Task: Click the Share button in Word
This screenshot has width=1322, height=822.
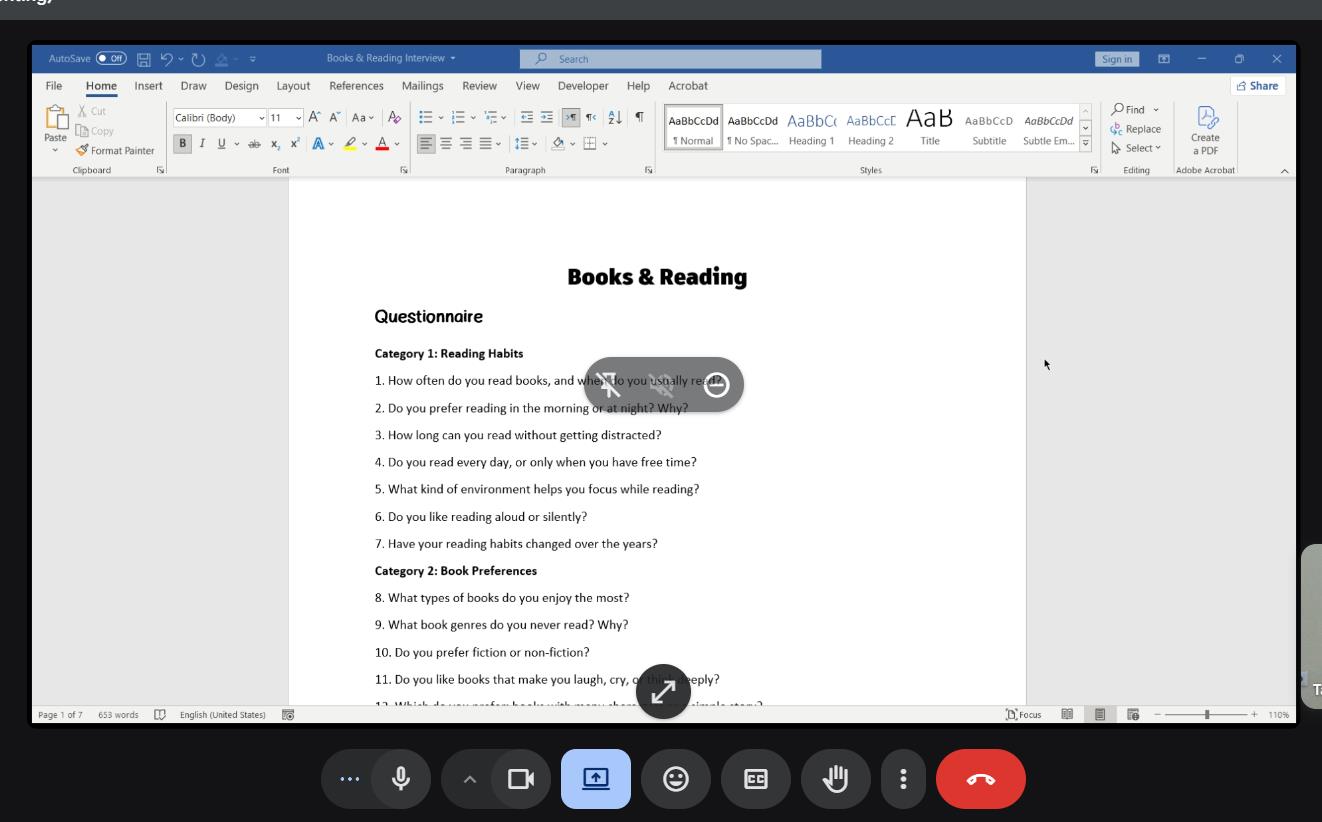Action: point(1257,86)
